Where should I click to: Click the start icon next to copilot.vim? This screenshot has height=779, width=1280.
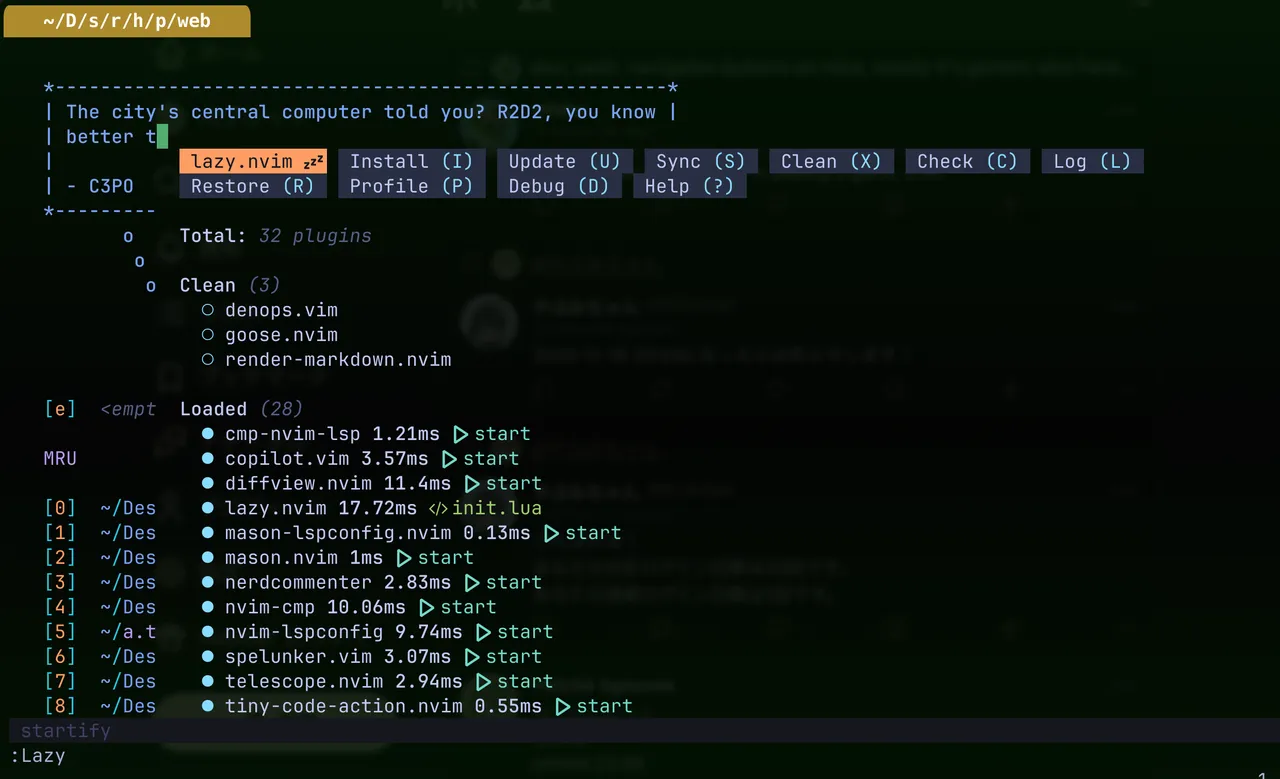click(450, 459)
